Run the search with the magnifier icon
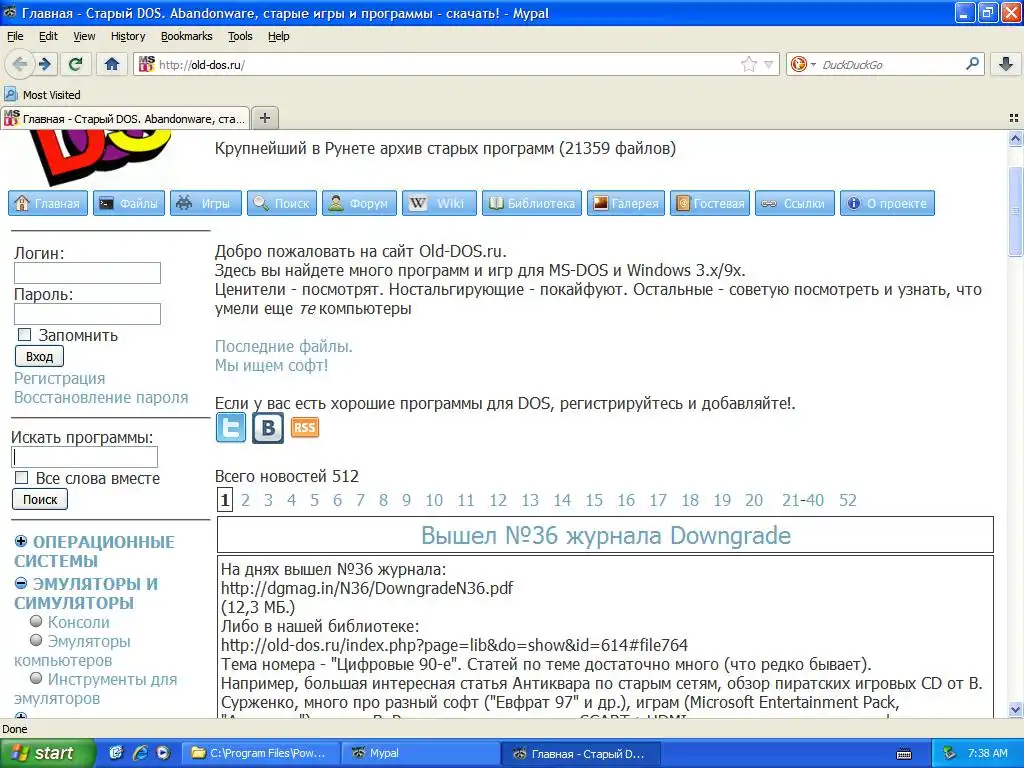Viewport: 1024px width, 768px height. point(972,64)
